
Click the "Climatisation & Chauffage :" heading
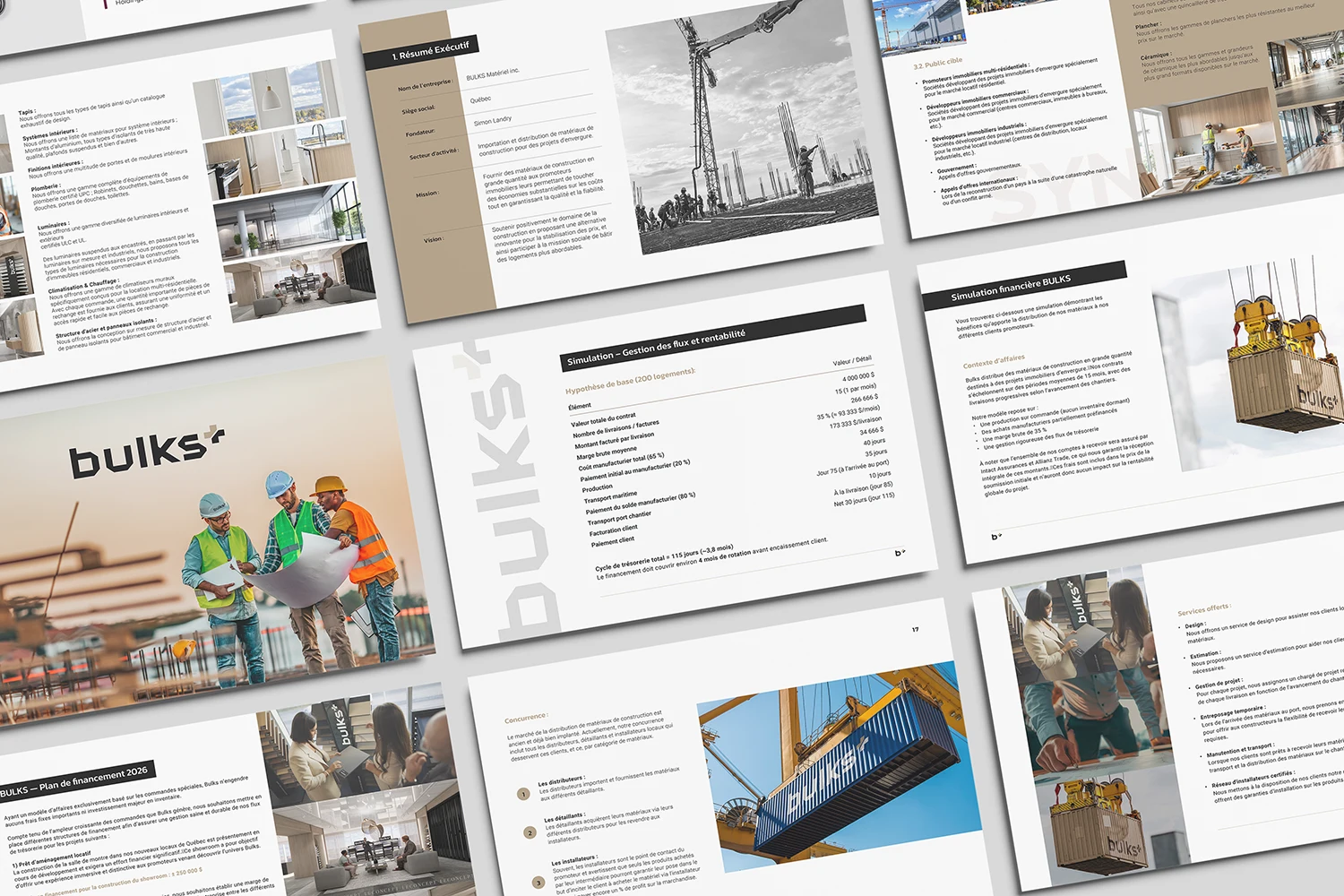click(x=83, y=287)
